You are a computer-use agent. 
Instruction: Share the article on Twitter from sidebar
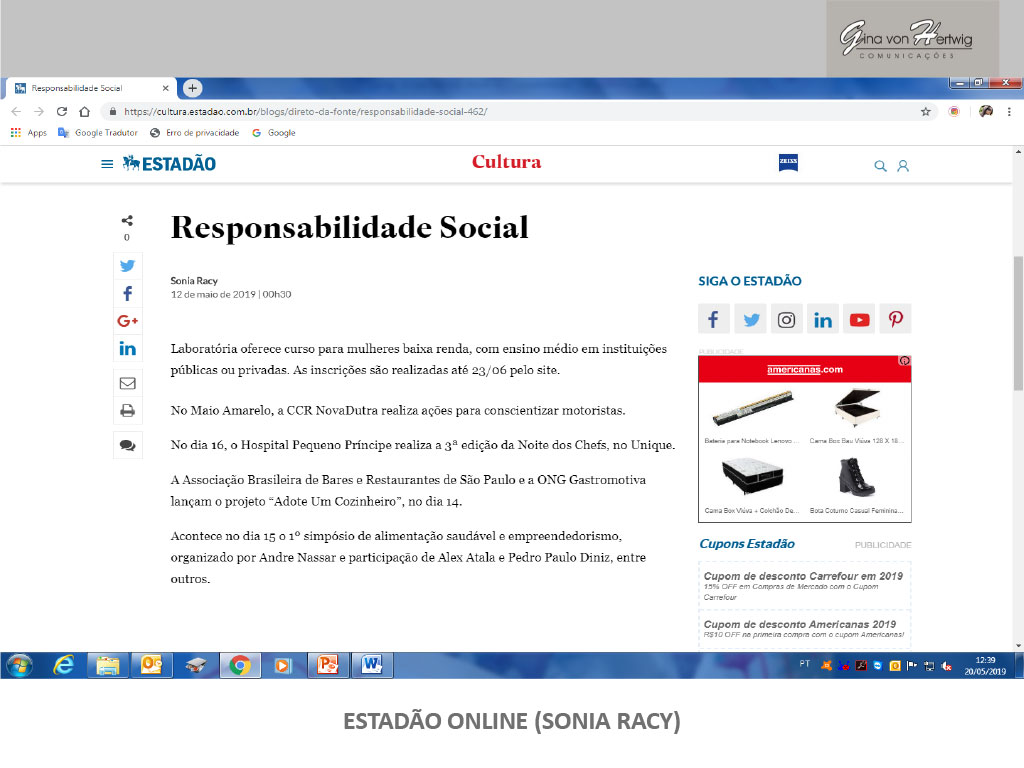click(x=127, y=266)
